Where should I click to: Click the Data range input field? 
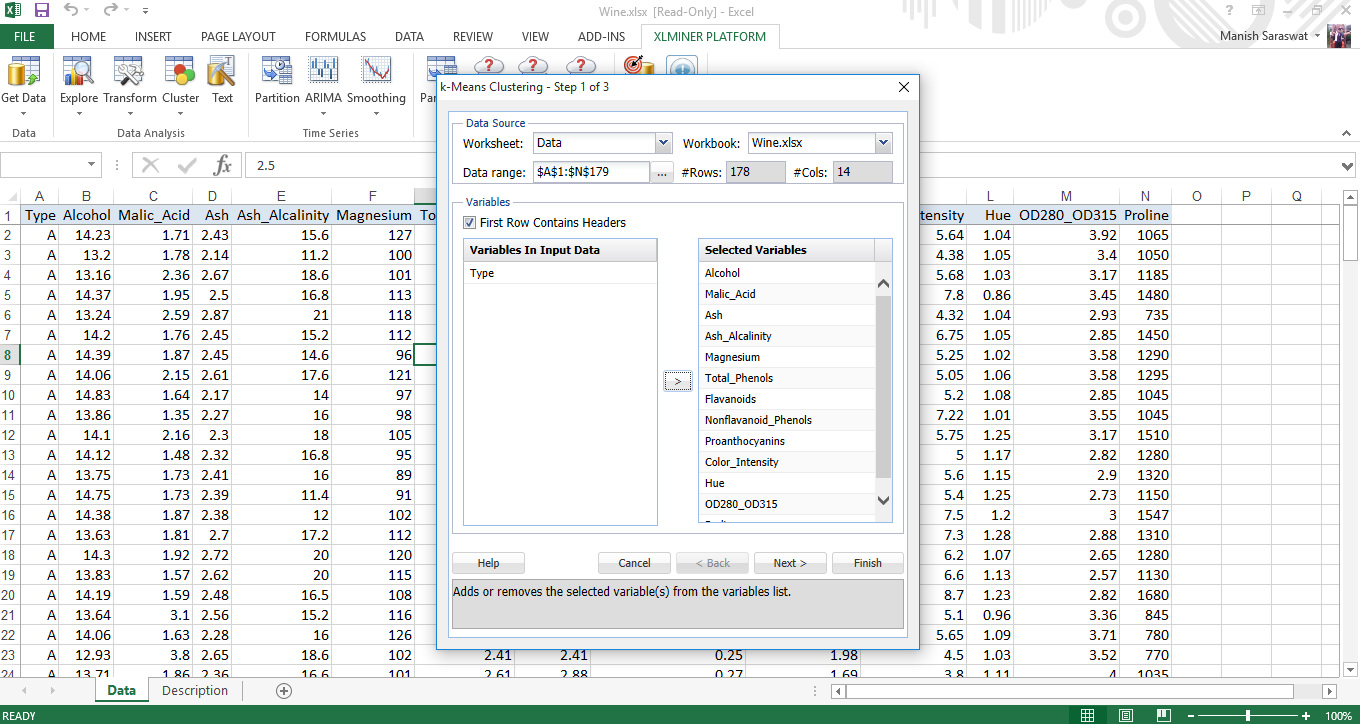click(x=590, y=172)
